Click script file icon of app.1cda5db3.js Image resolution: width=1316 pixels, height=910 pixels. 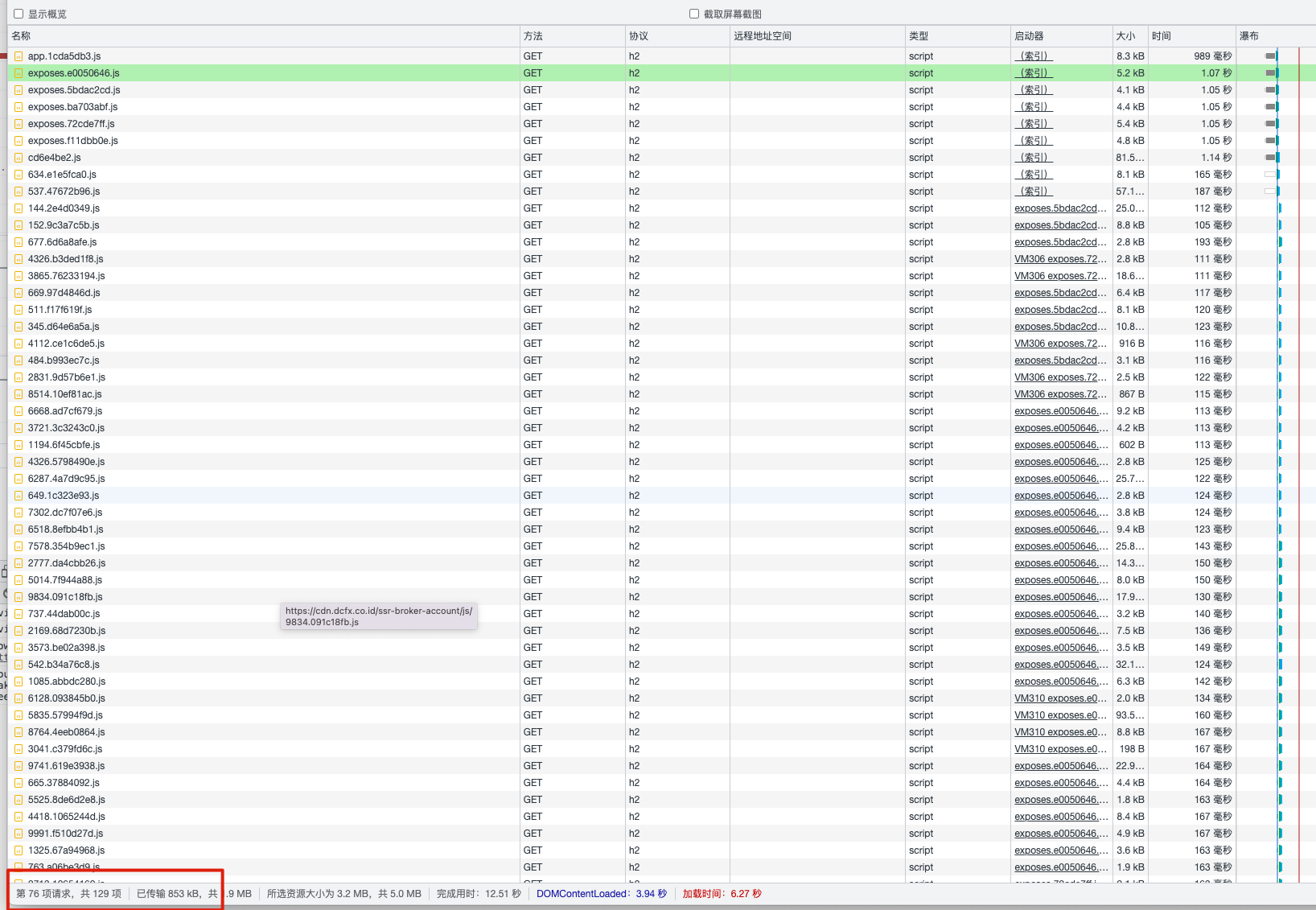(x=19, y=56)
